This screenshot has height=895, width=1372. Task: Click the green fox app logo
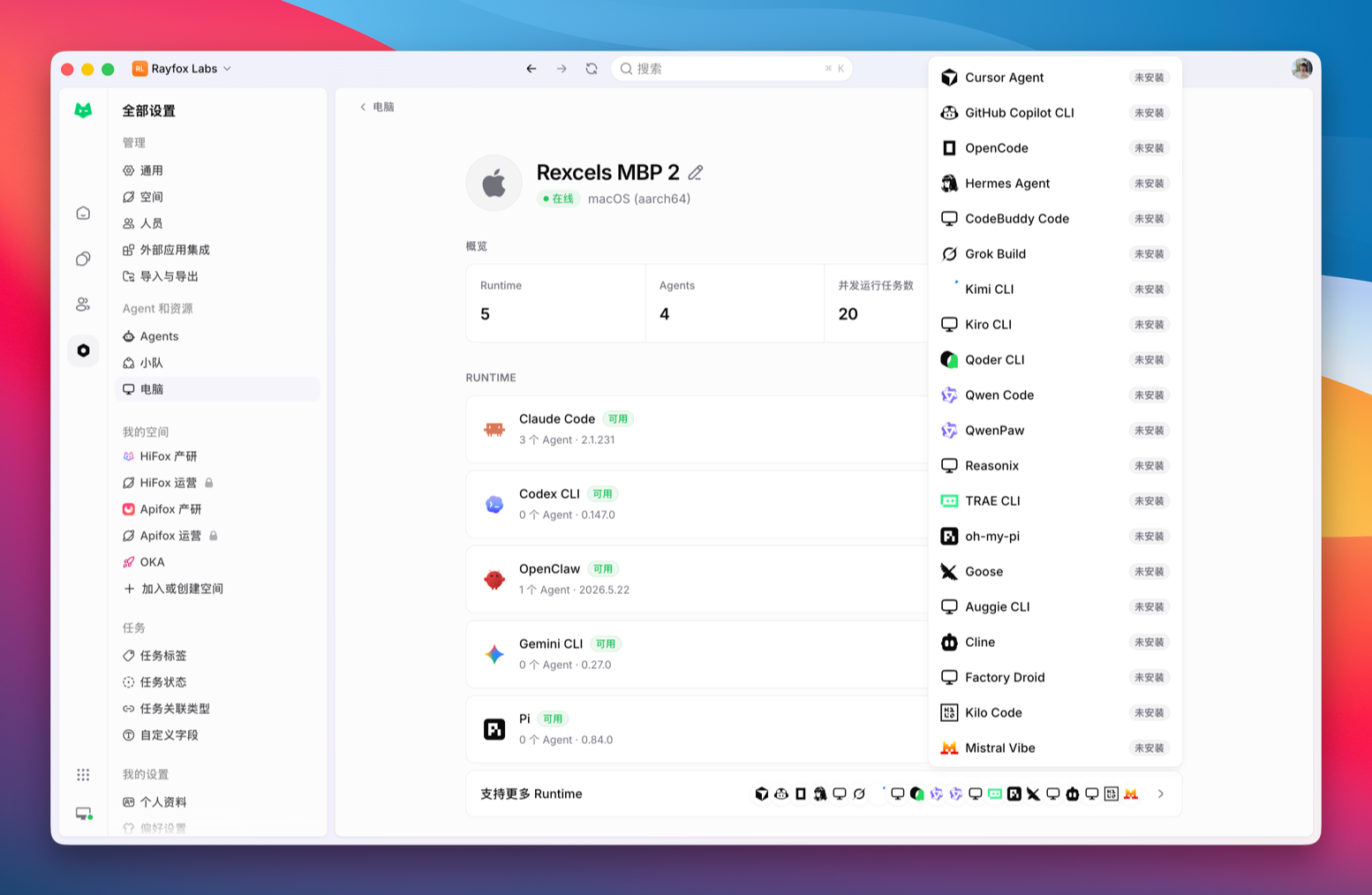click(83, 110)
